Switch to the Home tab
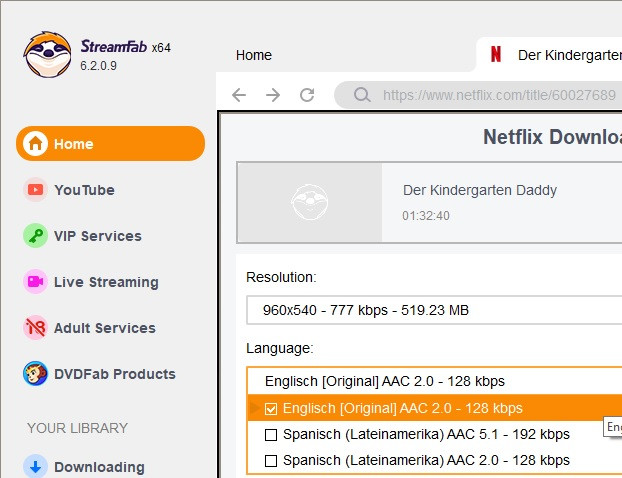 tap(254, 55)
